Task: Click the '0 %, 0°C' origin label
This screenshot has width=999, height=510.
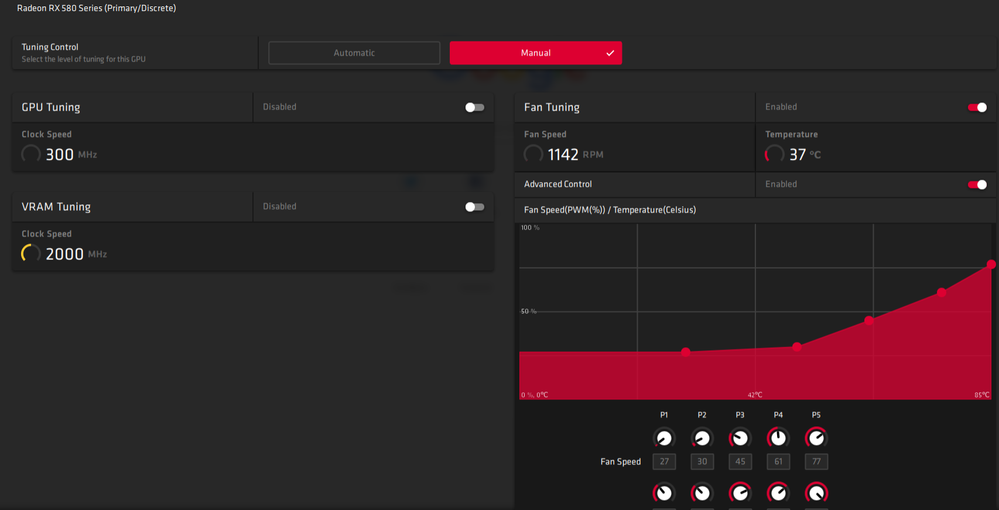Action: 535,395
